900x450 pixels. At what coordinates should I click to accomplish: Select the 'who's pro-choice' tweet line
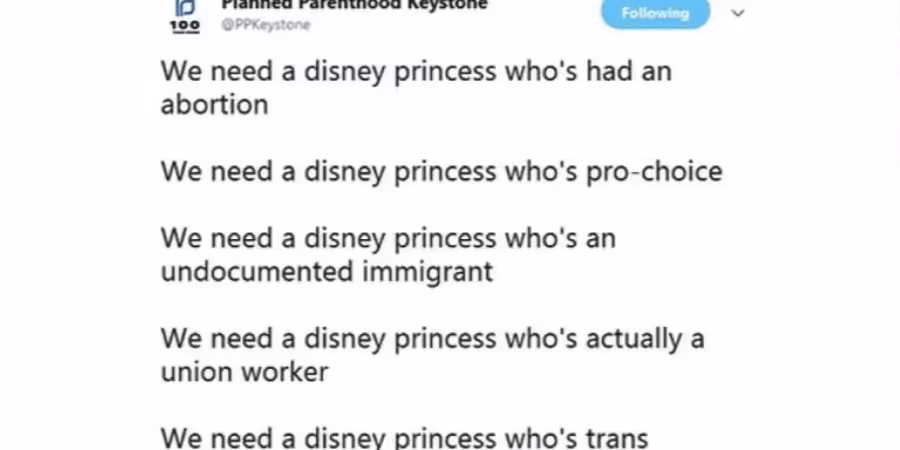tap(441, 172)
